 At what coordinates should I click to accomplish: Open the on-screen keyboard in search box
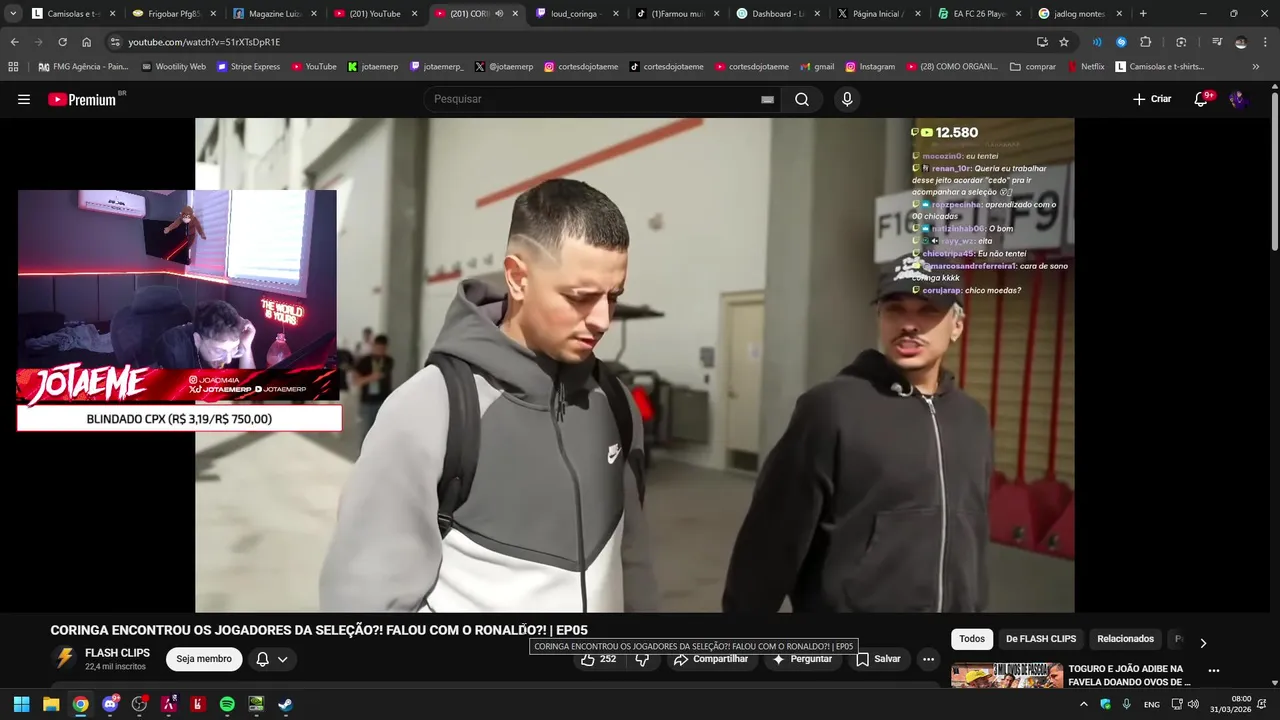767,99
